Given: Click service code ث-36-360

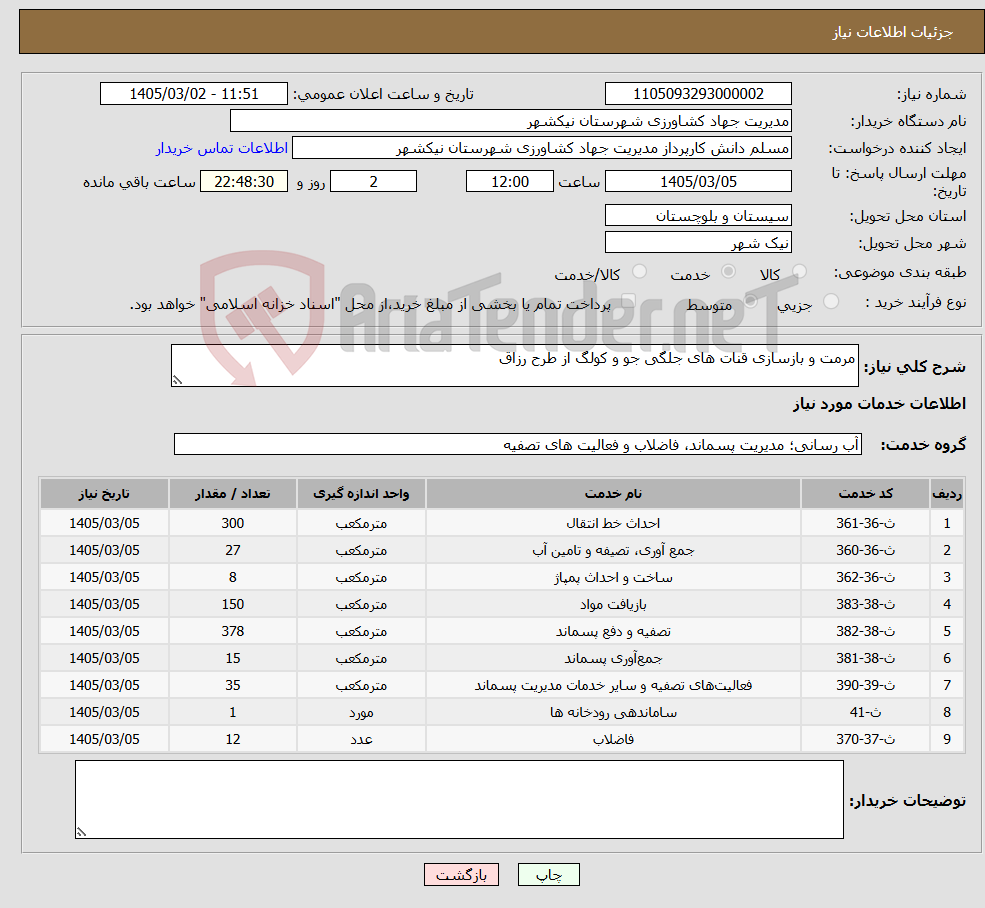Looking at the screenshot, I should (865, 550).
